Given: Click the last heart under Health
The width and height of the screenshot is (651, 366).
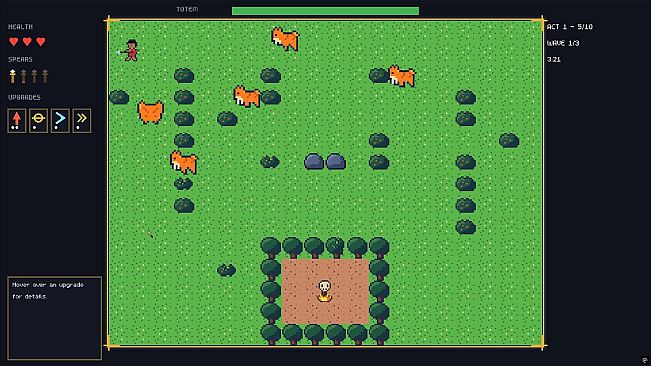Looking at the screenshot, I should [41, 41].
